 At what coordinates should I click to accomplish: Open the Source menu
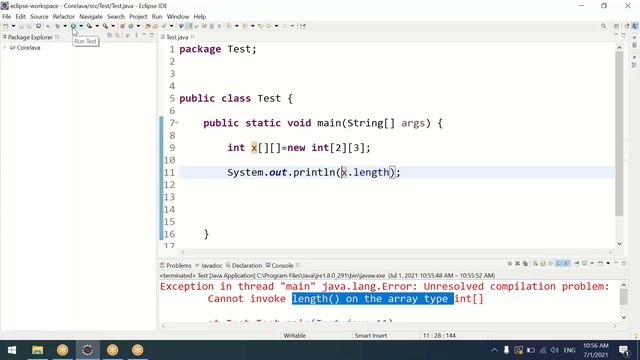point(39,17)
